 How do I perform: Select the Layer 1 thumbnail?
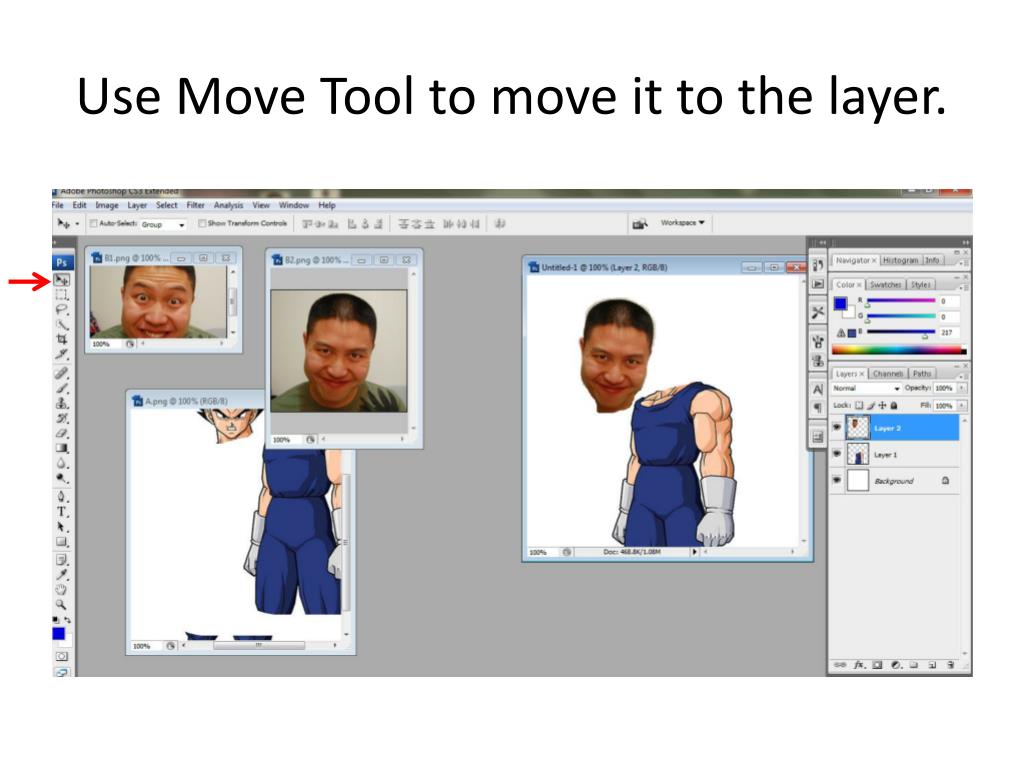coord(857,454)
